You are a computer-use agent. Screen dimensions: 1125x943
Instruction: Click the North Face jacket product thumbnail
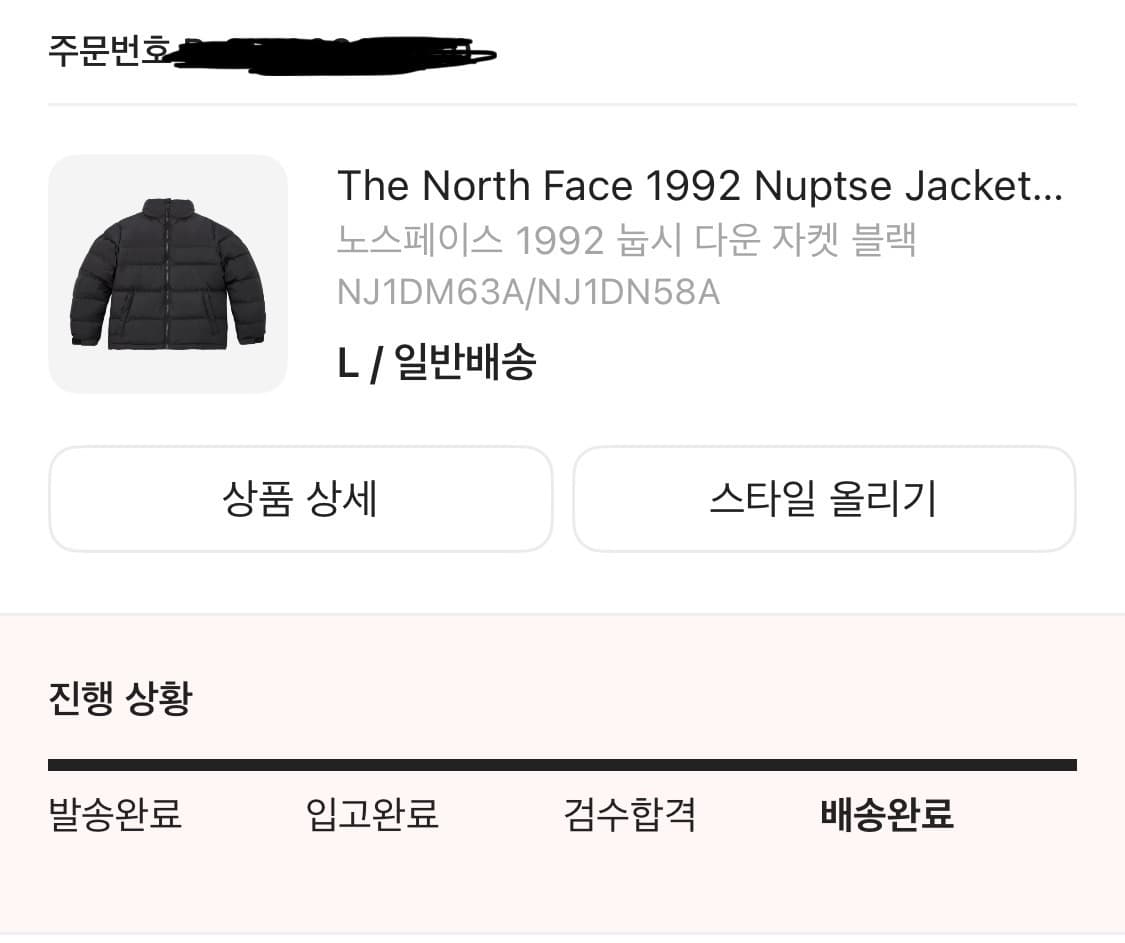pyautogui.click(x=167, y=273)
